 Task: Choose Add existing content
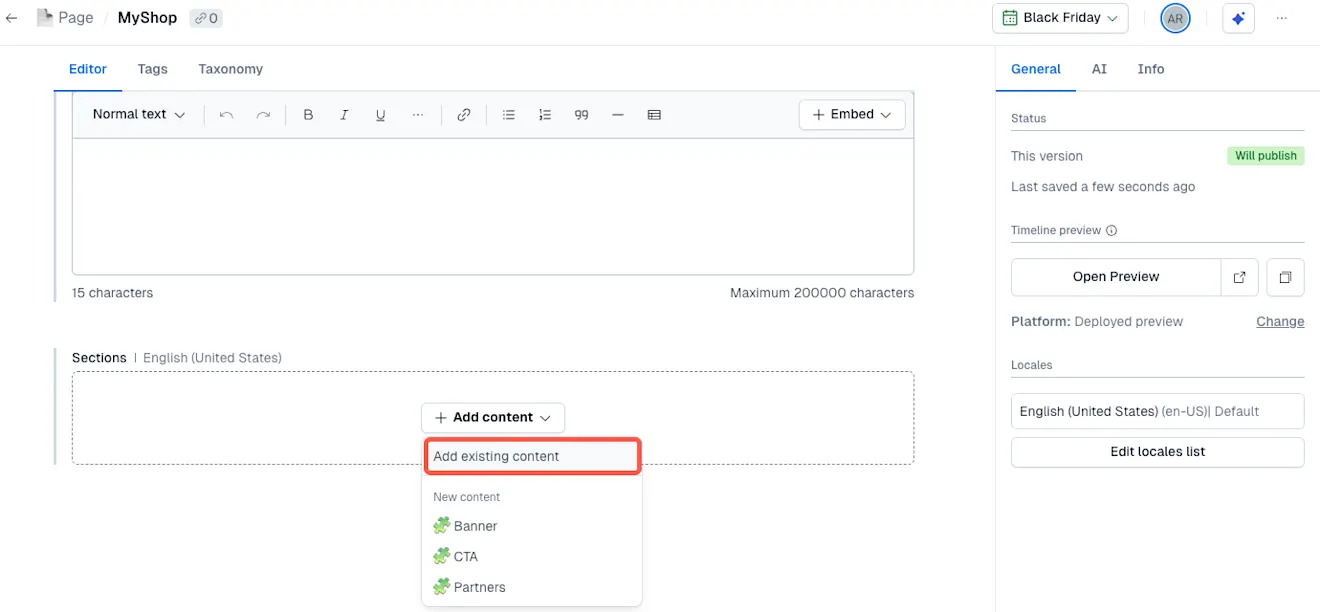point(532,456)
